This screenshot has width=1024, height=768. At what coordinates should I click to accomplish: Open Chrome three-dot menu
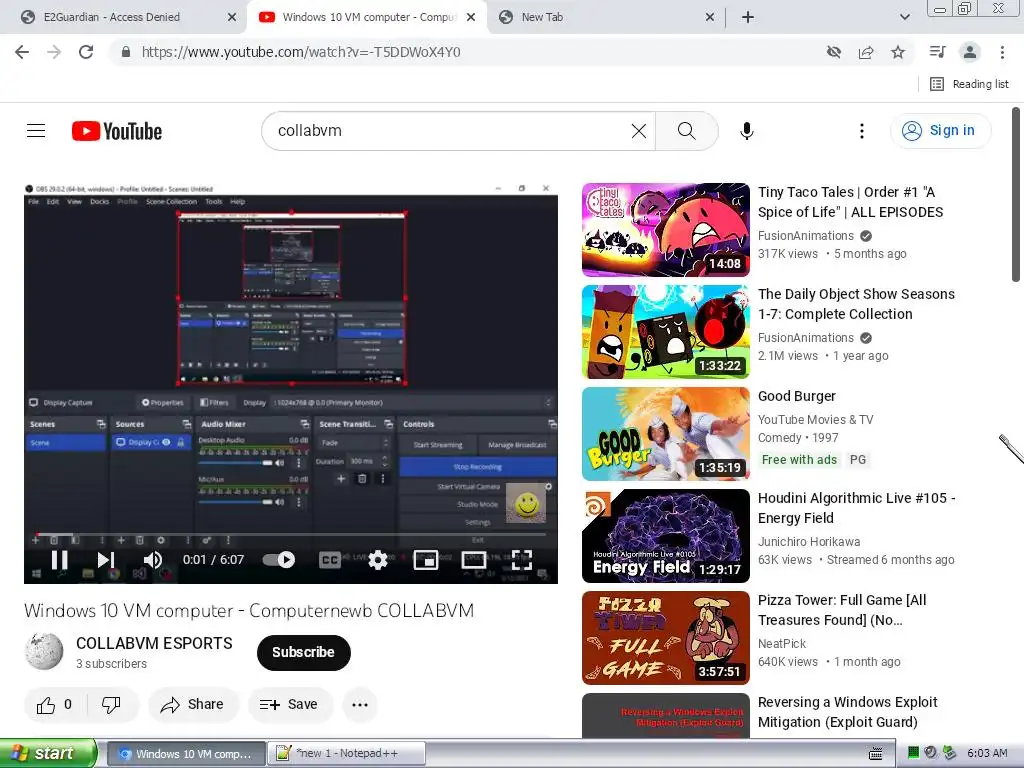click(1002, 52)
